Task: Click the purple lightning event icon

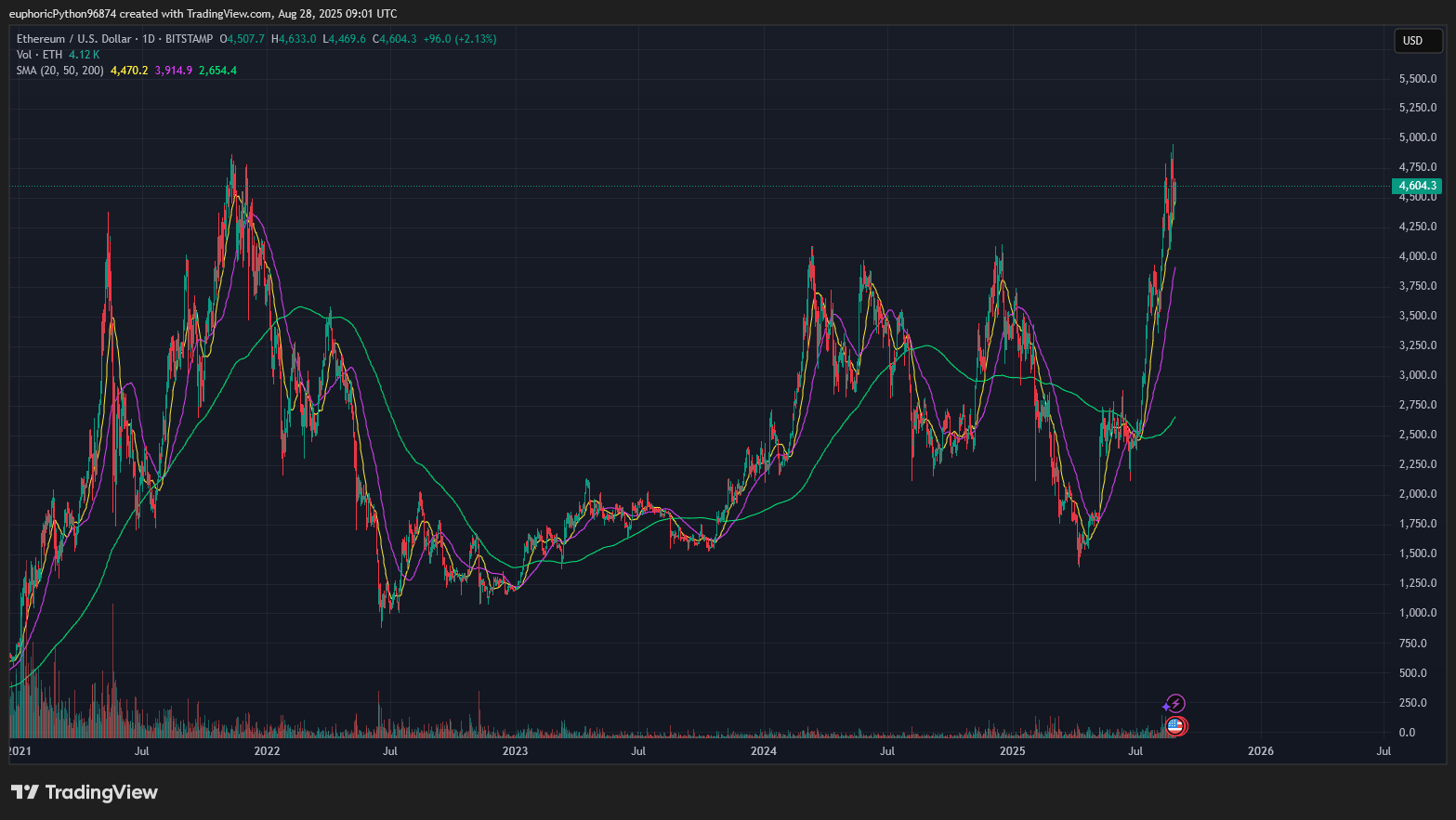Action: [1175, 704]
